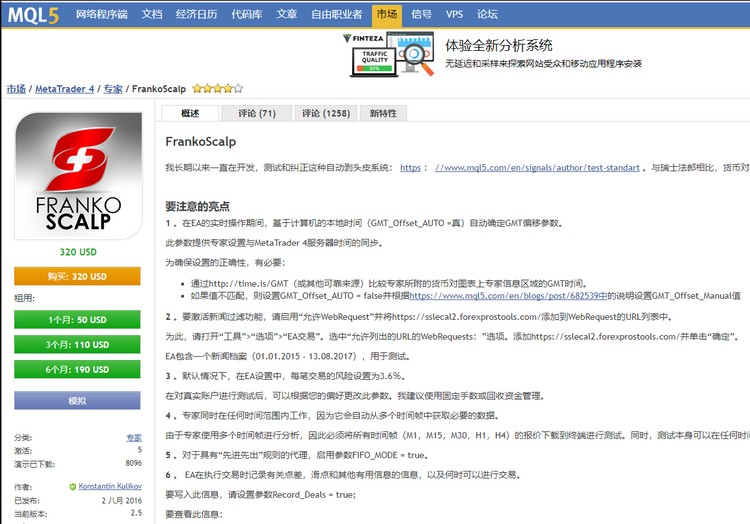The height and width of the screenshot is (524, 750).
Task: Click the 激活 count value 5
Action: 140,450
